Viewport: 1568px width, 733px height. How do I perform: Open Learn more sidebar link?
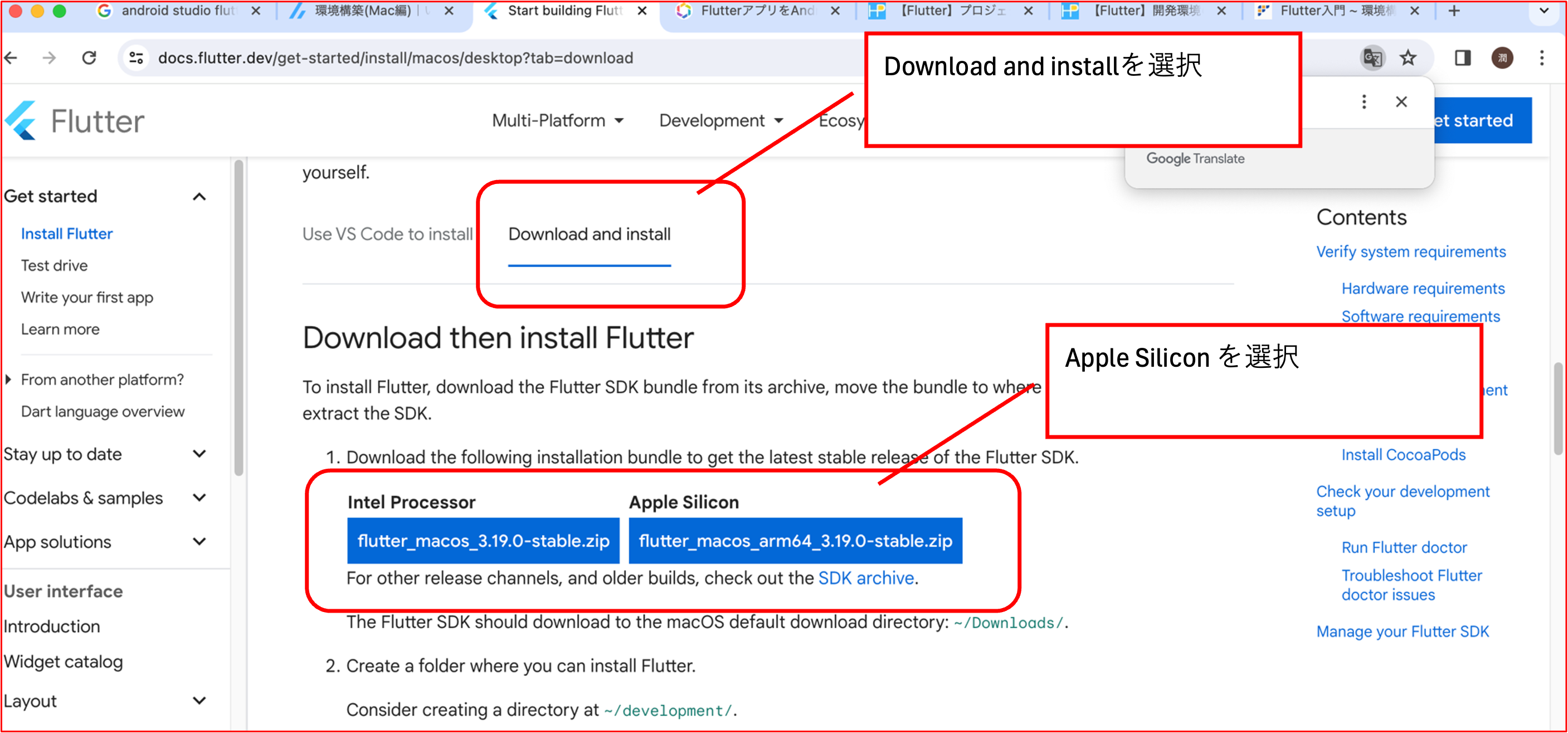(x=60, y=329)
